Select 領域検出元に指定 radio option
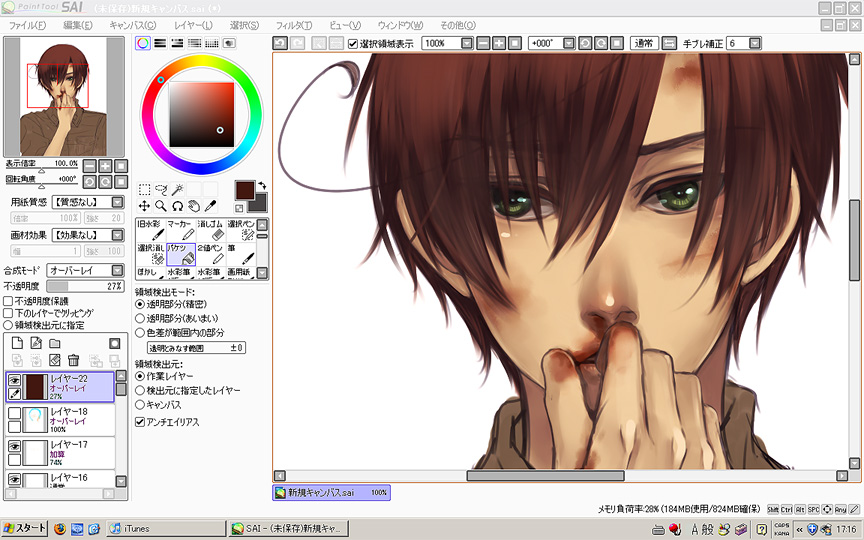The height and width of the screenshot is (540, 864). (8, 325)
